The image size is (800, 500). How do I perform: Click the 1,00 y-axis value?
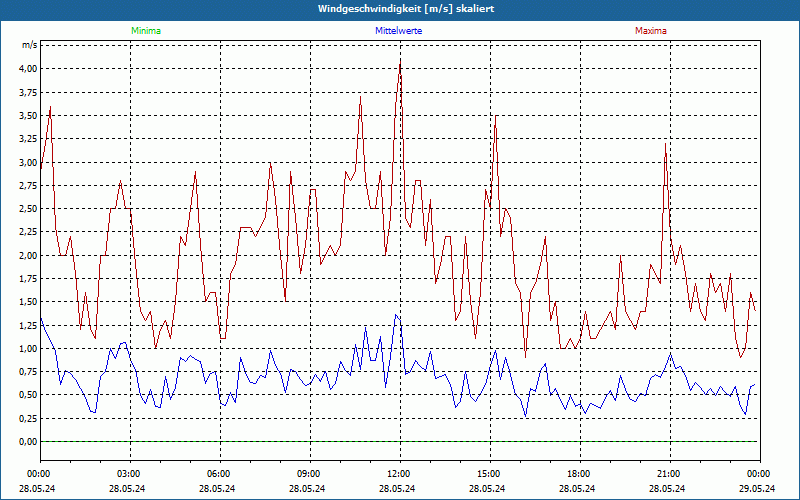pyautogui.click(x=28, y=349)
